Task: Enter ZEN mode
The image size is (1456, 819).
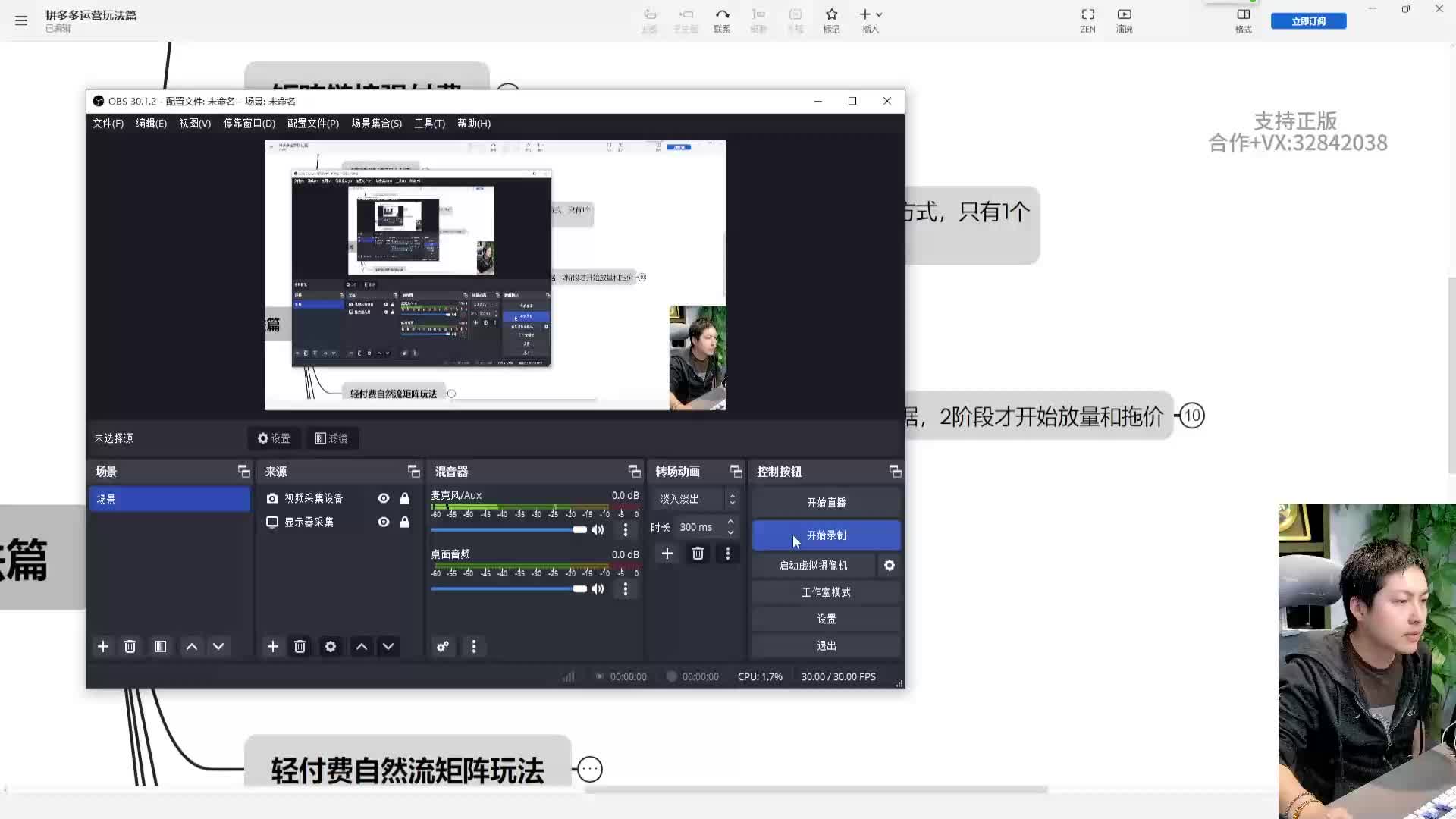Action: (1088, 20)
